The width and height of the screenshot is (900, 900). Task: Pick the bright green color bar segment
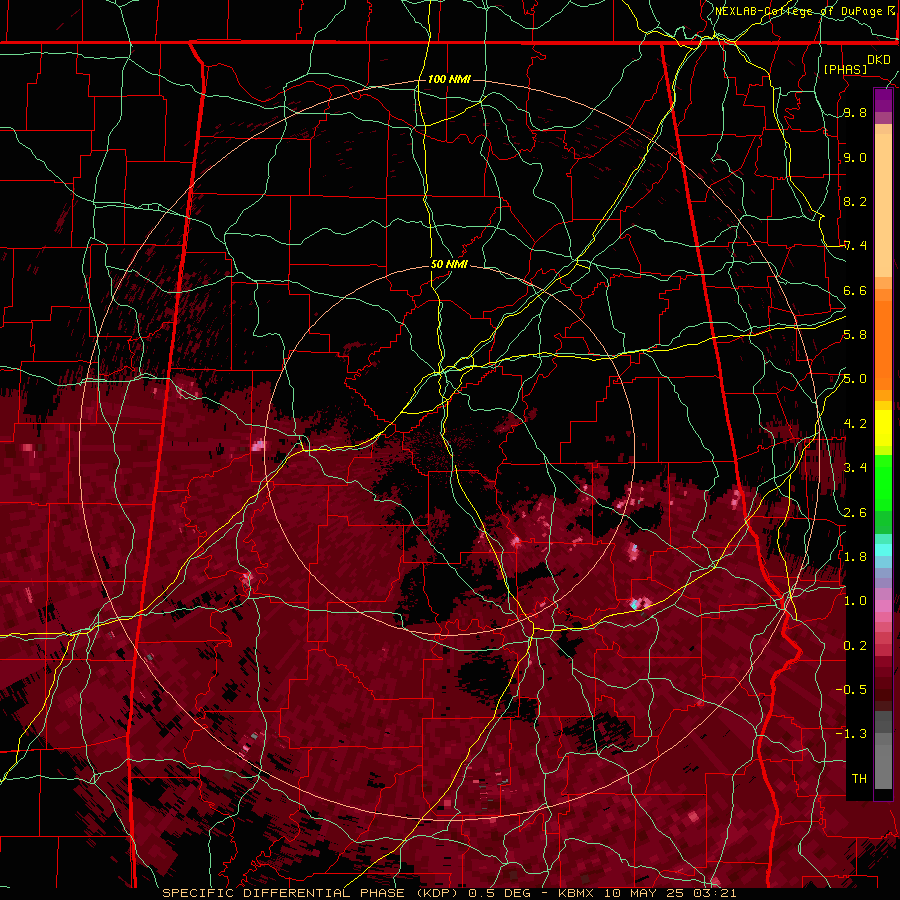[x=883, y=482]
